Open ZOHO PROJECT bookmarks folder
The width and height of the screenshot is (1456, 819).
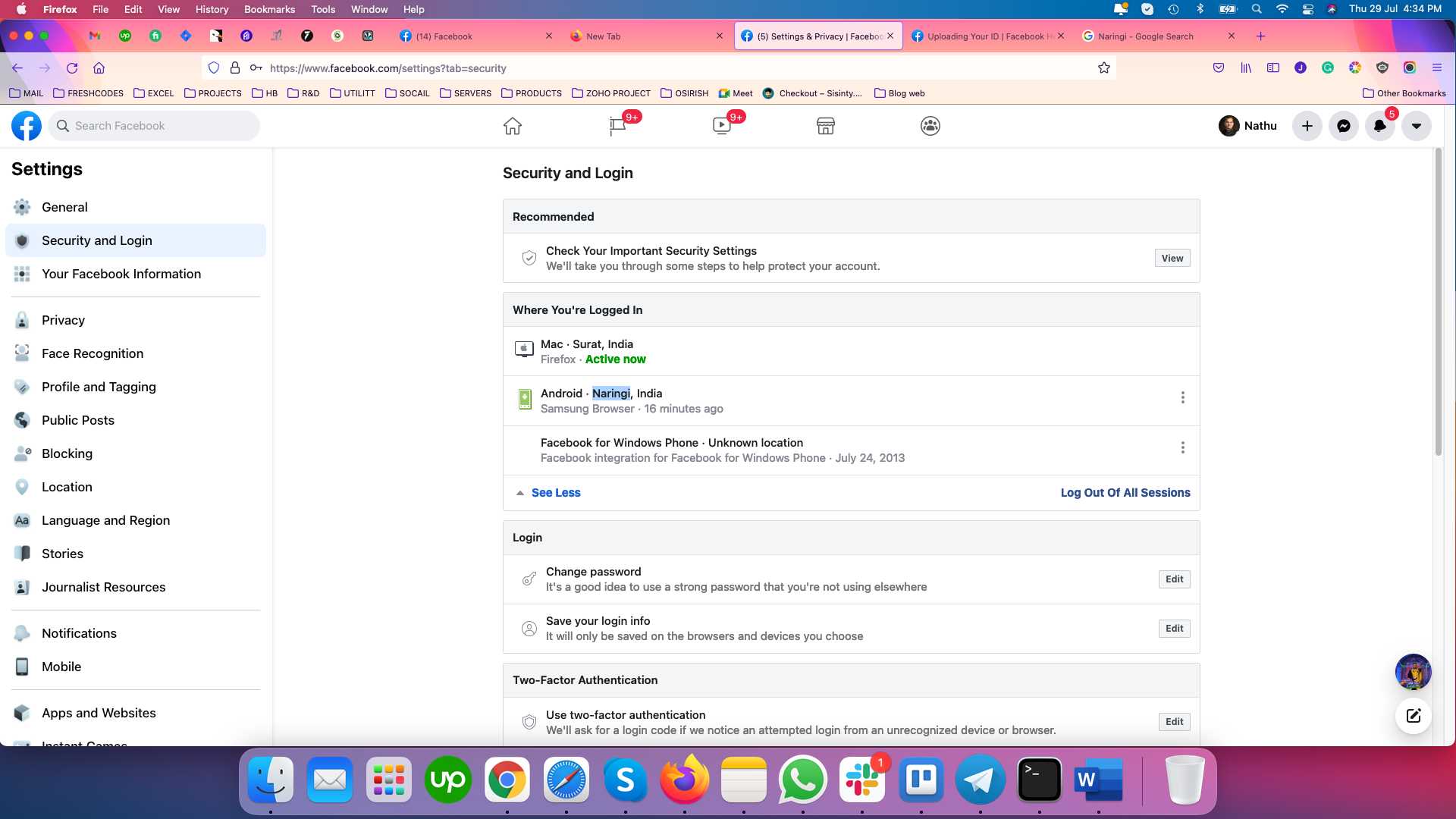coord(610,93)
